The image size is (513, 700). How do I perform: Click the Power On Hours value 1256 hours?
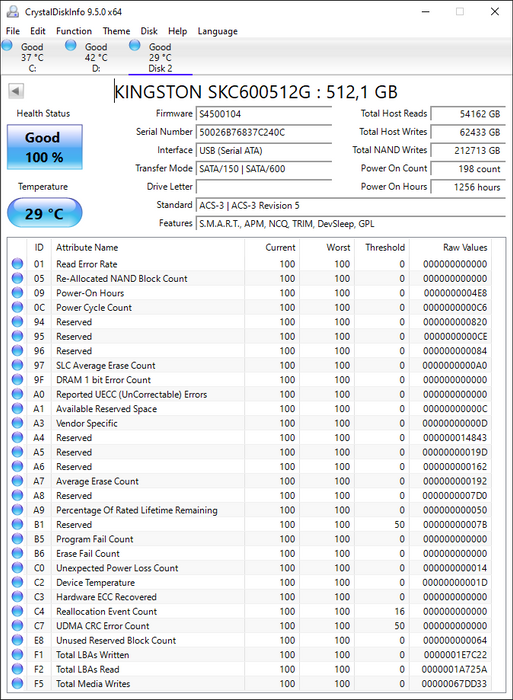468,187
